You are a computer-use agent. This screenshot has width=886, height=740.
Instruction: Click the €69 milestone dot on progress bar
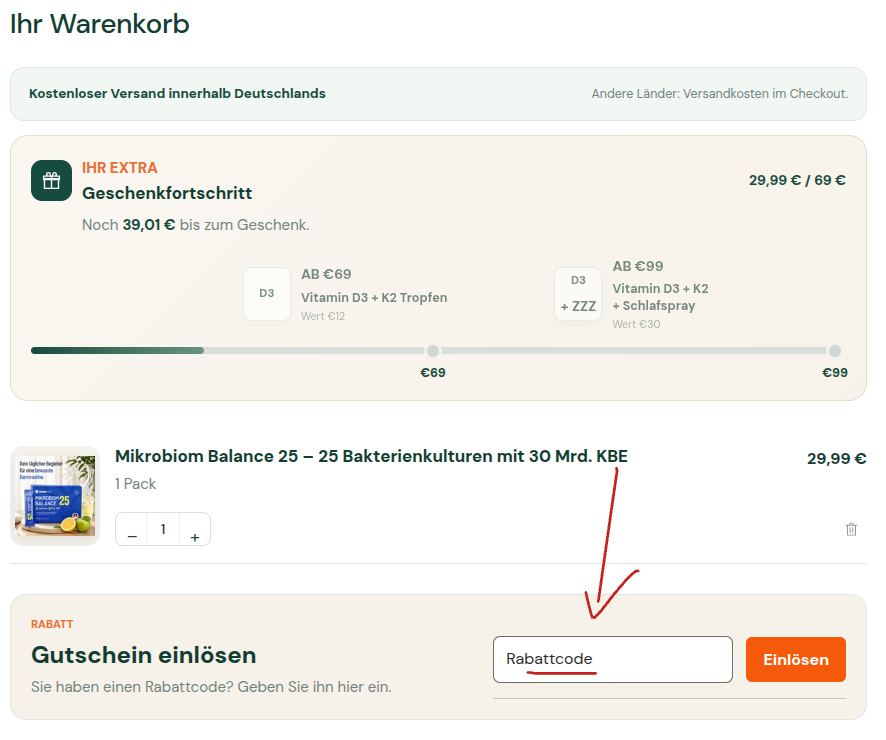(x=433, y=351)
